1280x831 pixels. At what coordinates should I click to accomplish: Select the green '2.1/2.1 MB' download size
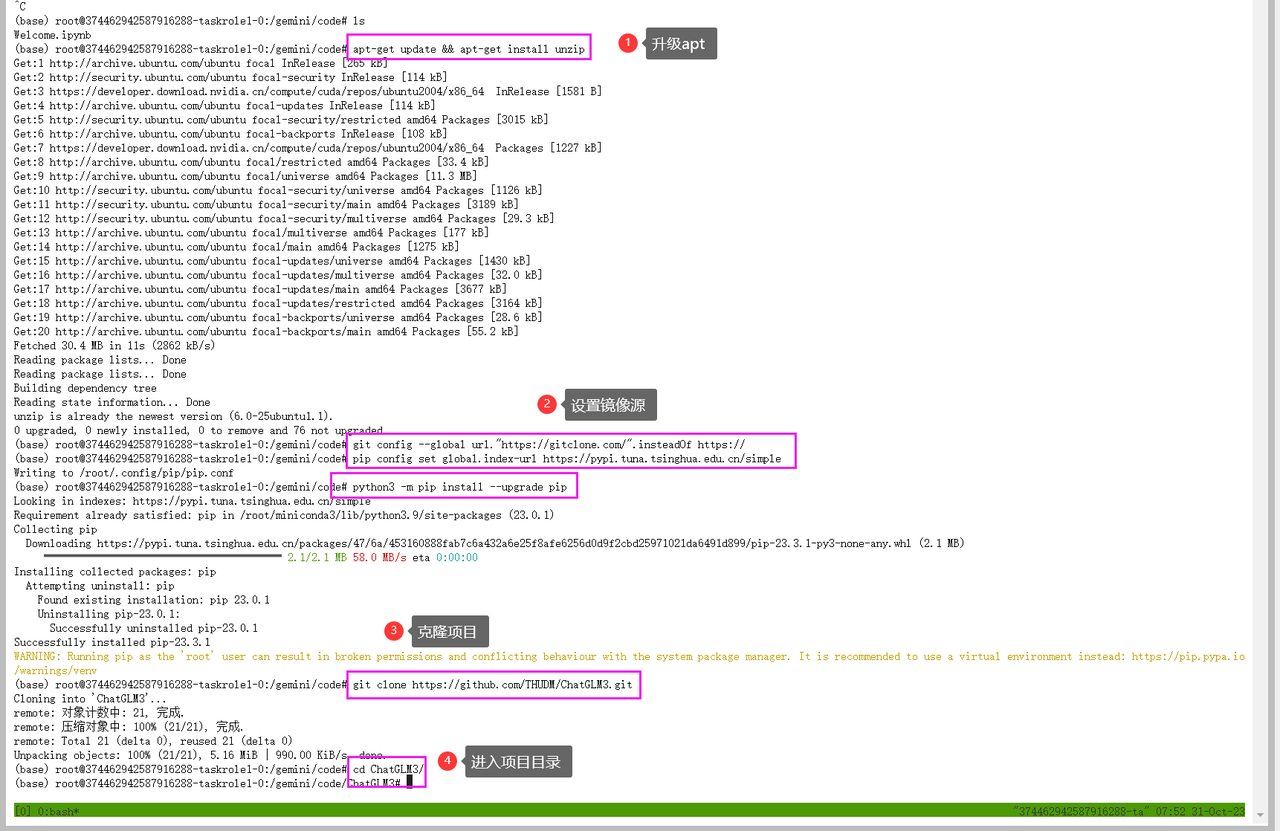click(317, 557)
